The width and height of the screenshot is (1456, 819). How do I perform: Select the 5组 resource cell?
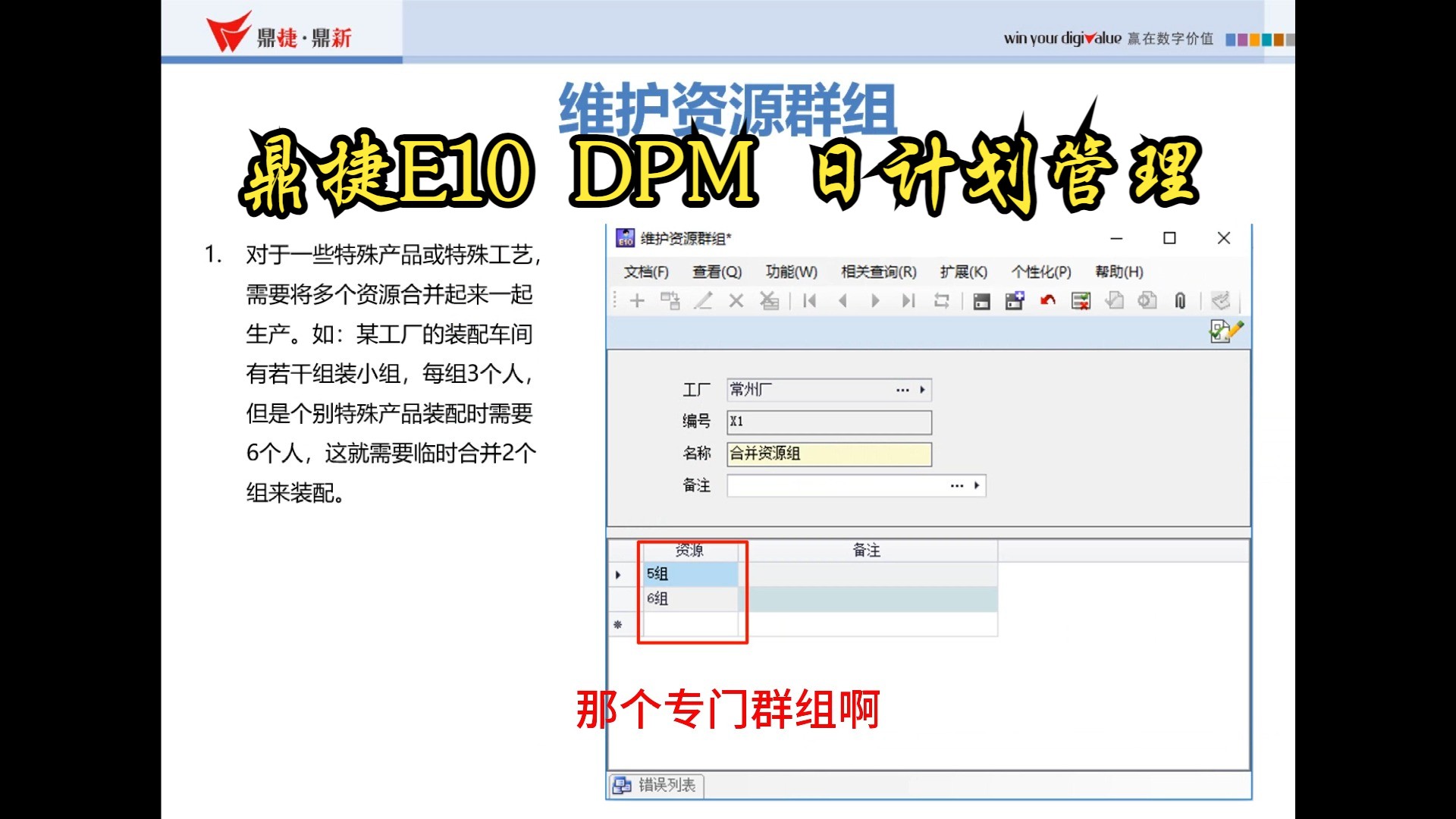[x=690, y=574]
